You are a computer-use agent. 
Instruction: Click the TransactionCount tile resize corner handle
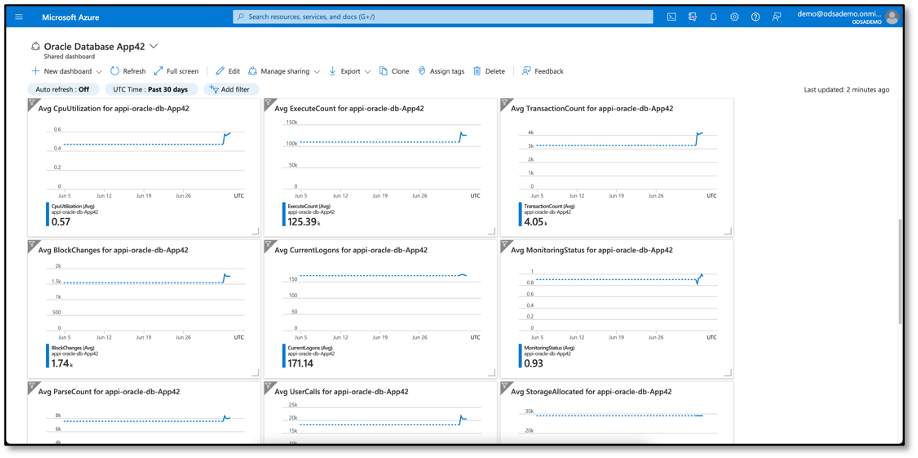click(x=727, y=231)
